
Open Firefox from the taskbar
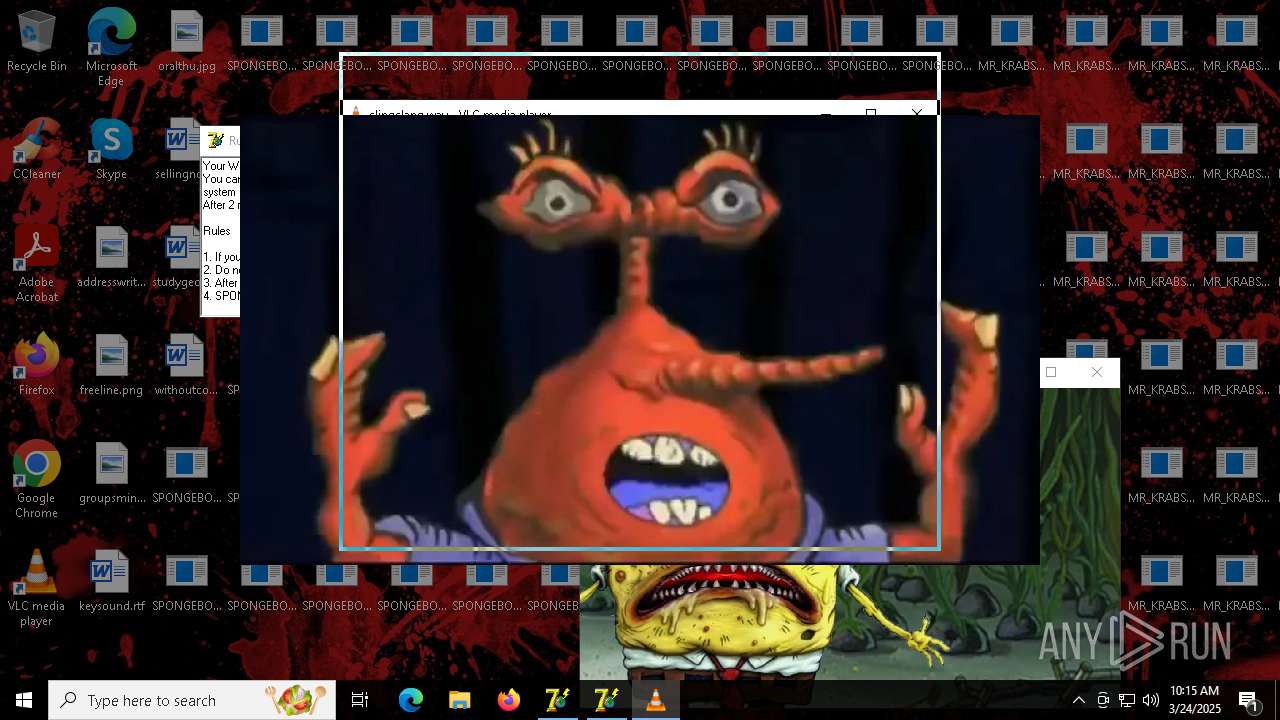508,700
